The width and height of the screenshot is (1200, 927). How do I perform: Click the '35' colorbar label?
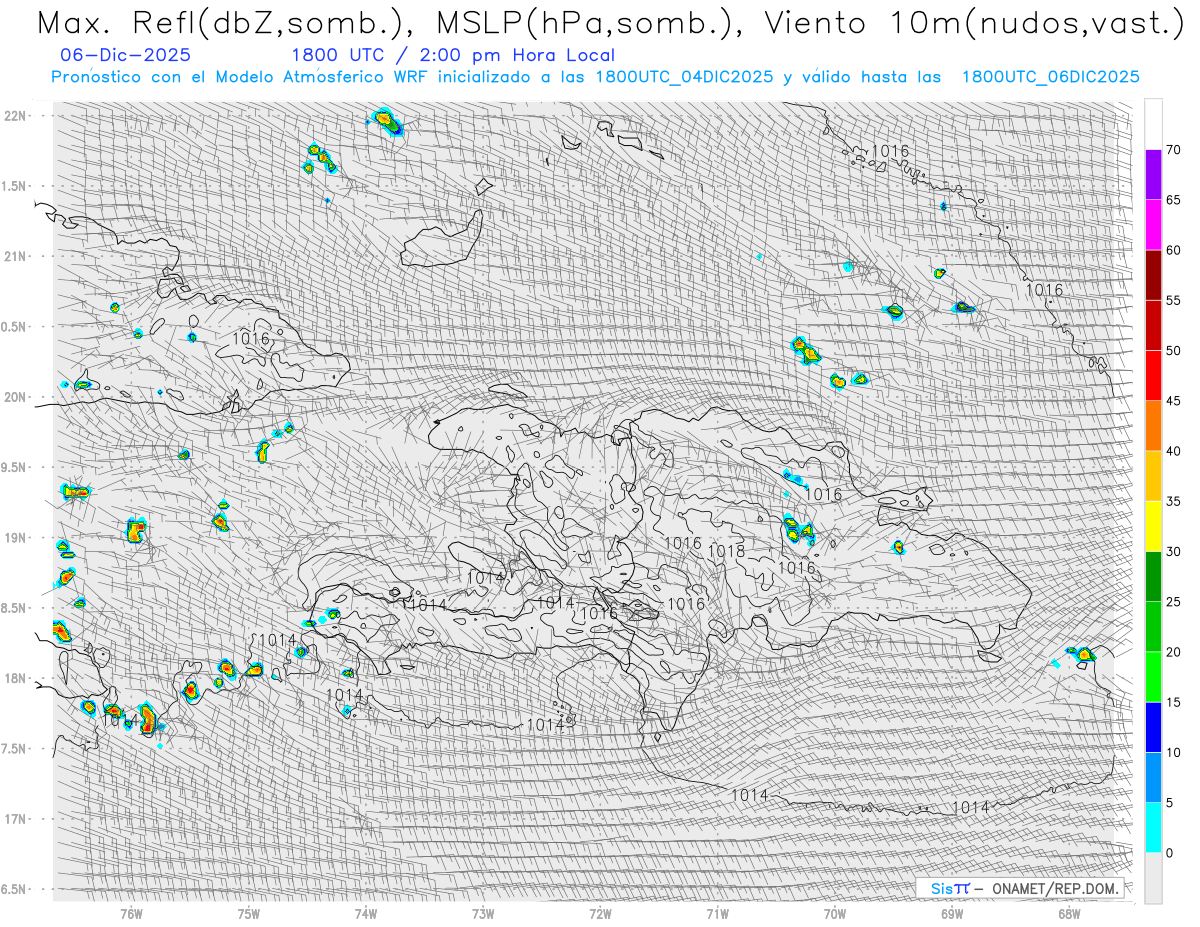pyautogui.click(x=1173, y=501)
